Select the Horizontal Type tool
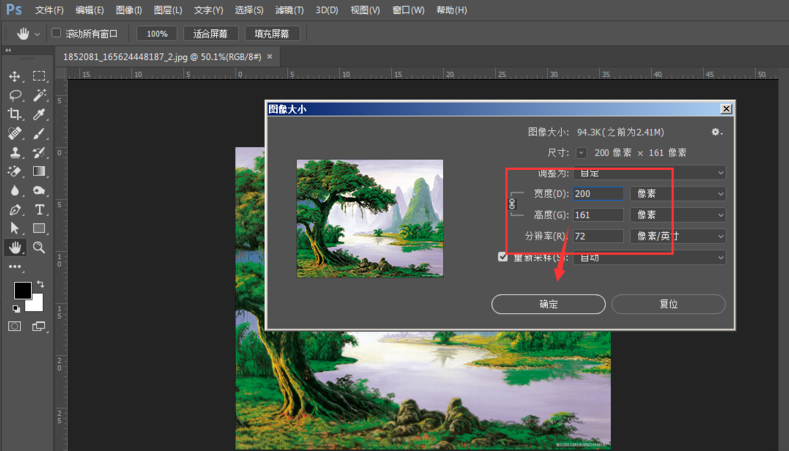The image size is (789, 451). point(39,209)
